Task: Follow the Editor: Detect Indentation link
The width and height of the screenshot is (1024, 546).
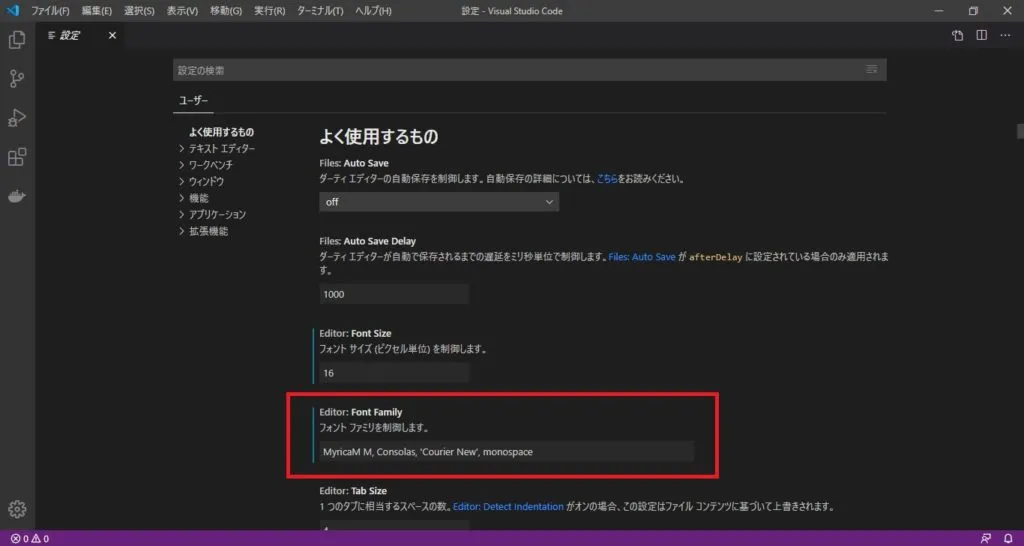Action: [x=508, y=506]
